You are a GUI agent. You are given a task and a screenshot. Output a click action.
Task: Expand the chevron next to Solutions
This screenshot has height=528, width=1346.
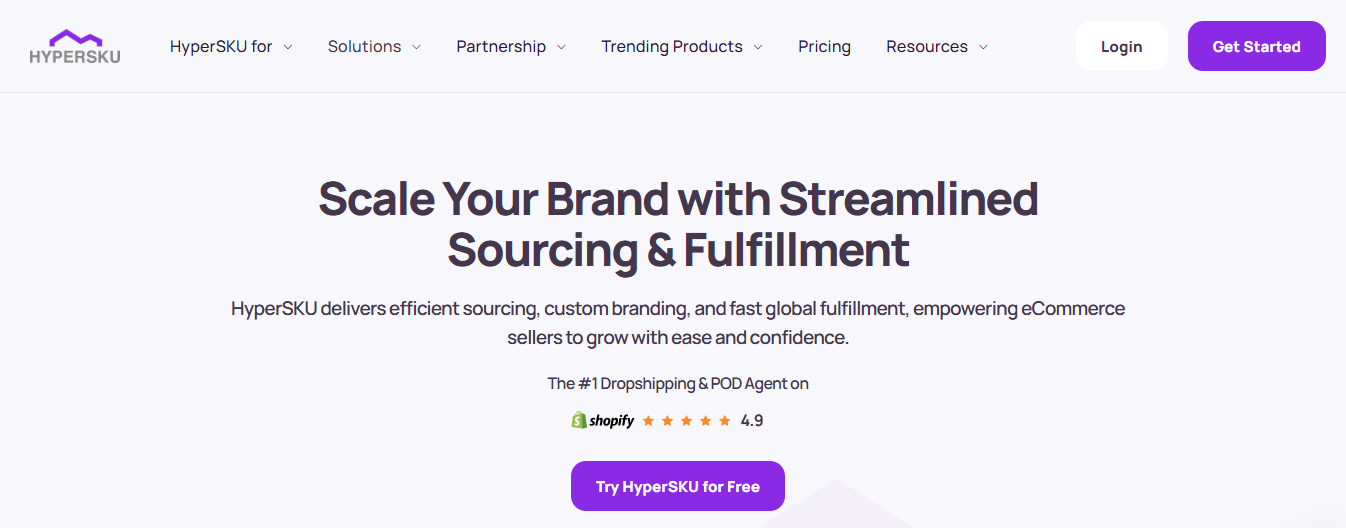tap(416, 47)
